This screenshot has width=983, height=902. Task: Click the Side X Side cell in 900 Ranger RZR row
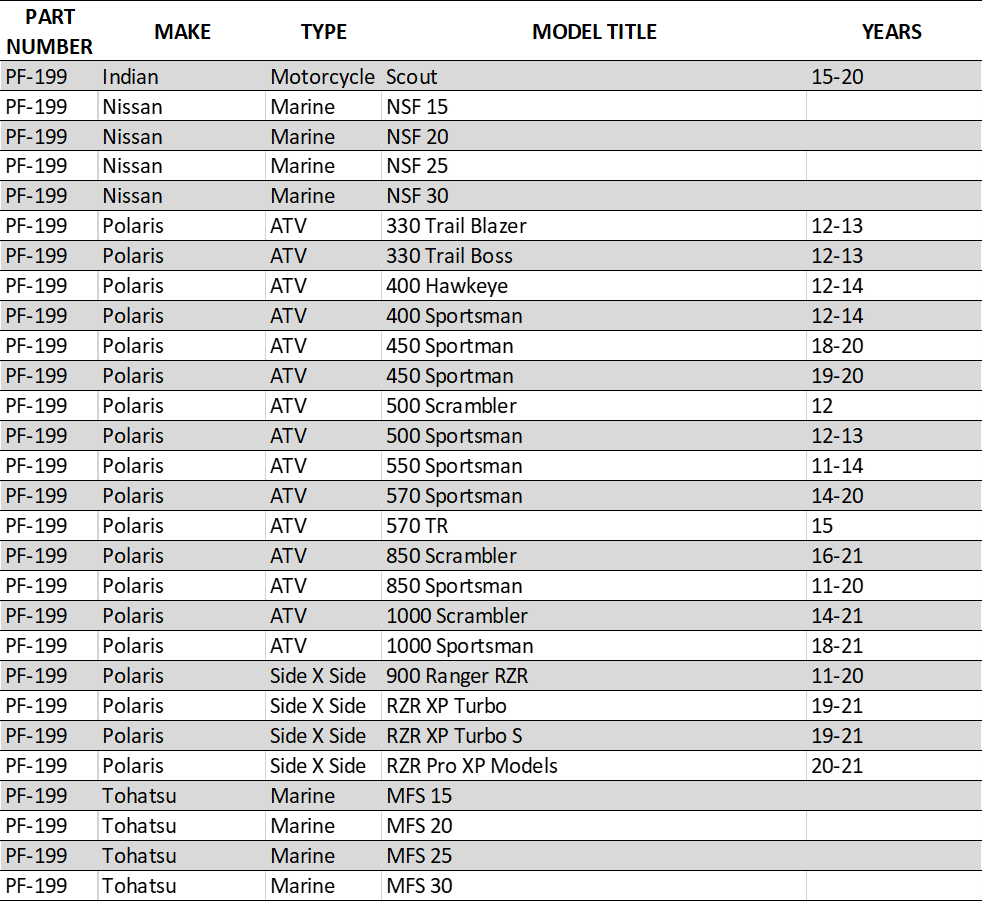323,676
